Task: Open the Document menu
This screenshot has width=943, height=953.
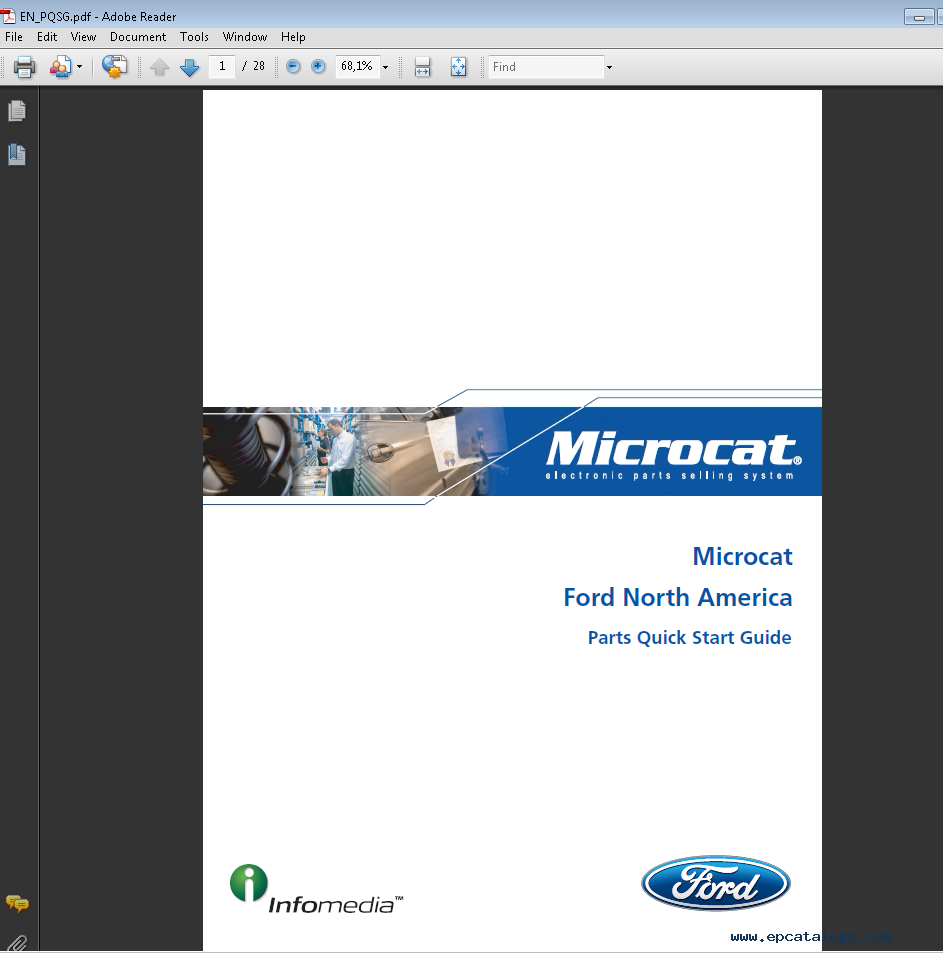Action: (138, 37)
